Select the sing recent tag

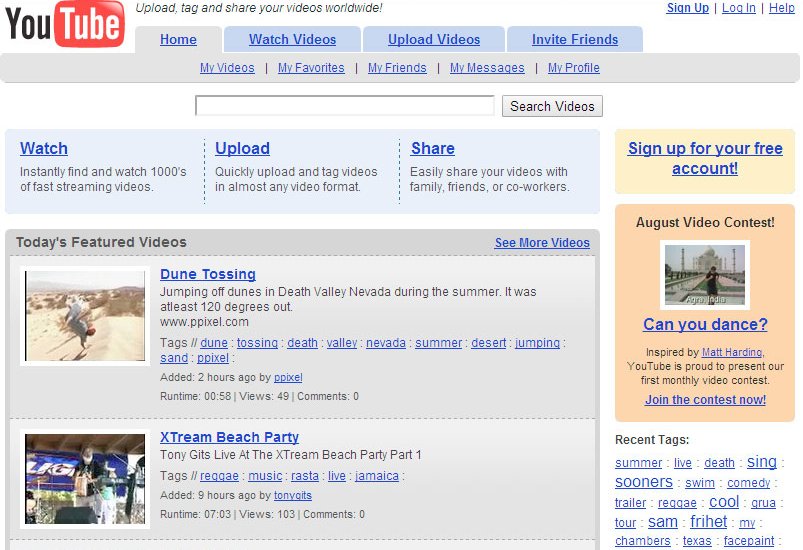(x=762, y=461)
